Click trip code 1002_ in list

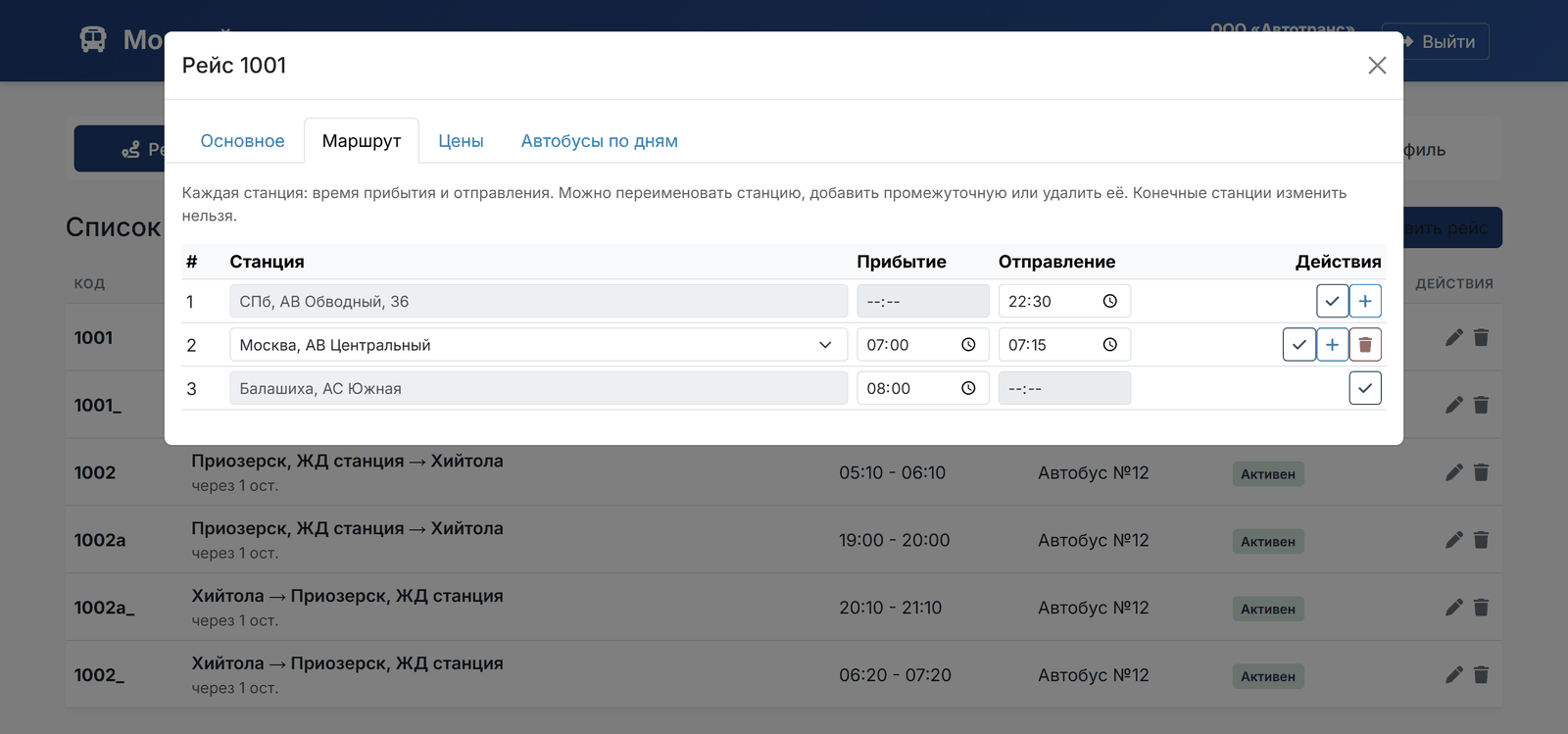pos(99,675)
